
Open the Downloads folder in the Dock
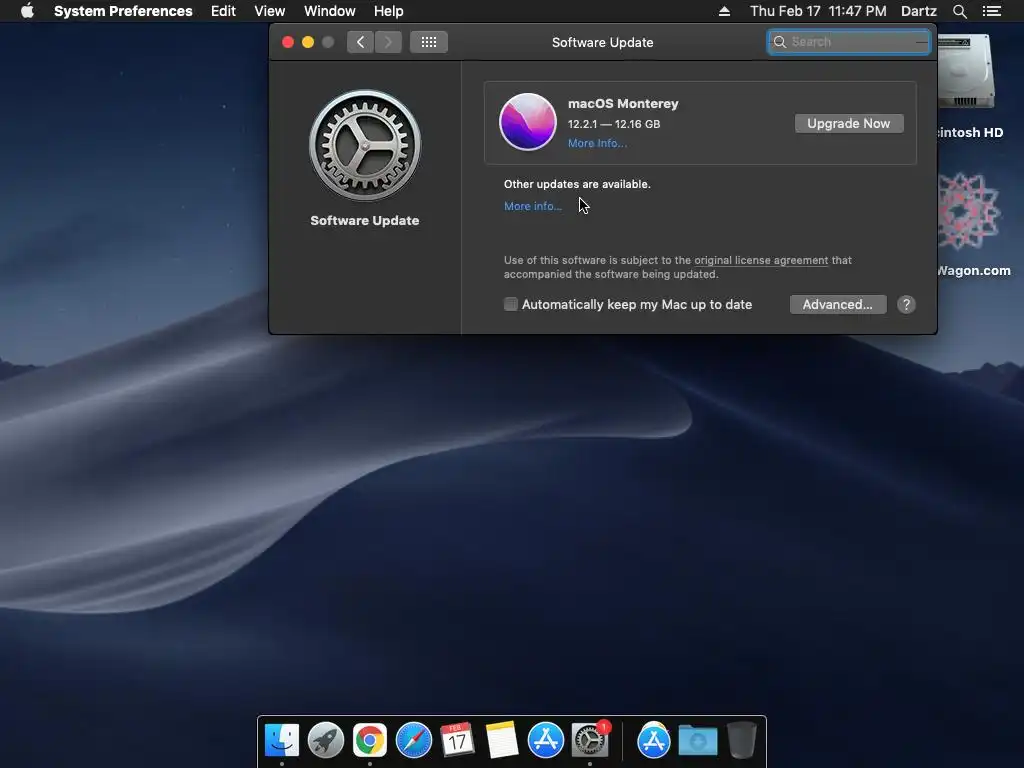697,740
